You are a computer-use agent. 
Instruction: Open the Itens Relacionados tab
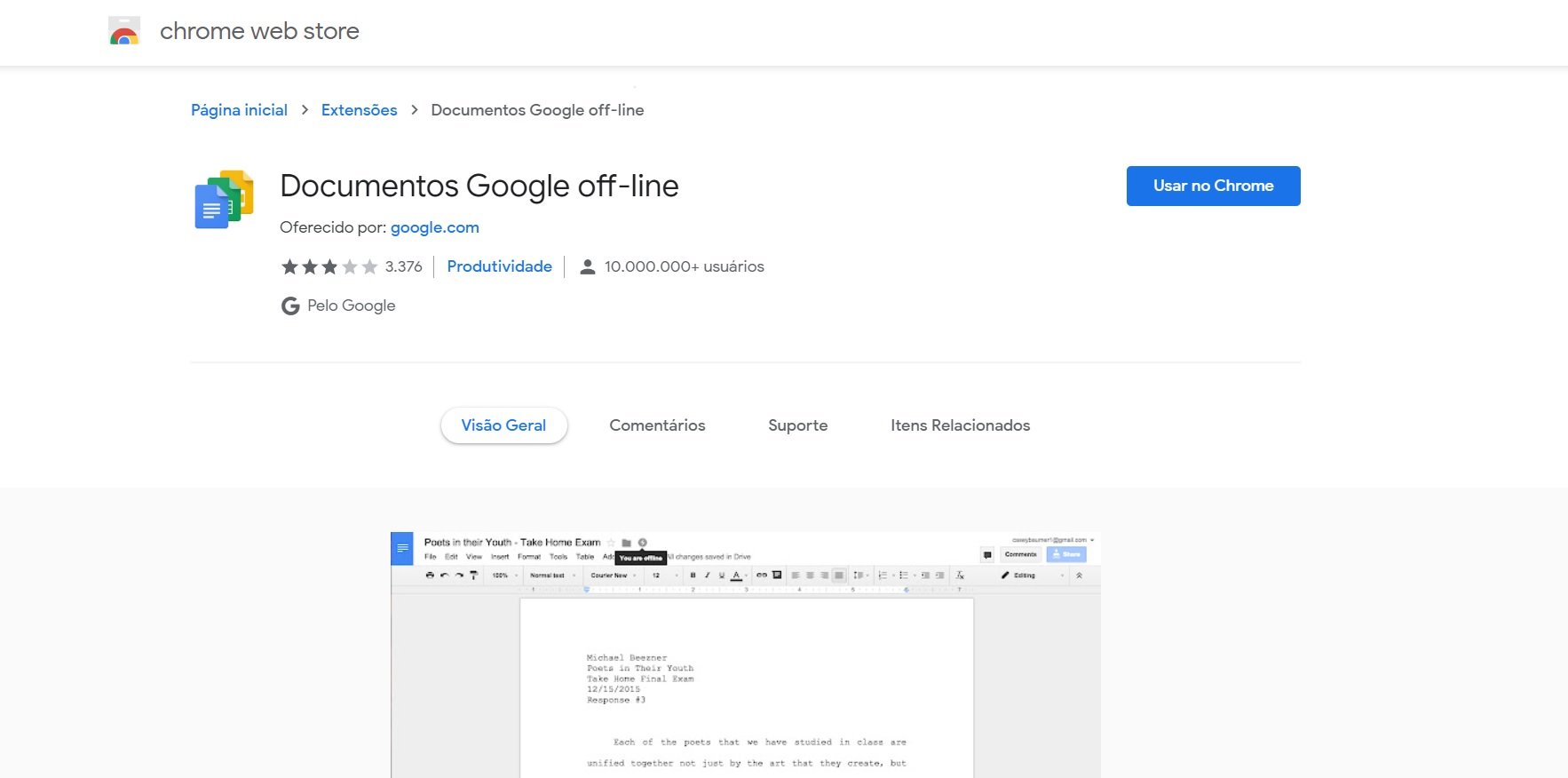960,425
